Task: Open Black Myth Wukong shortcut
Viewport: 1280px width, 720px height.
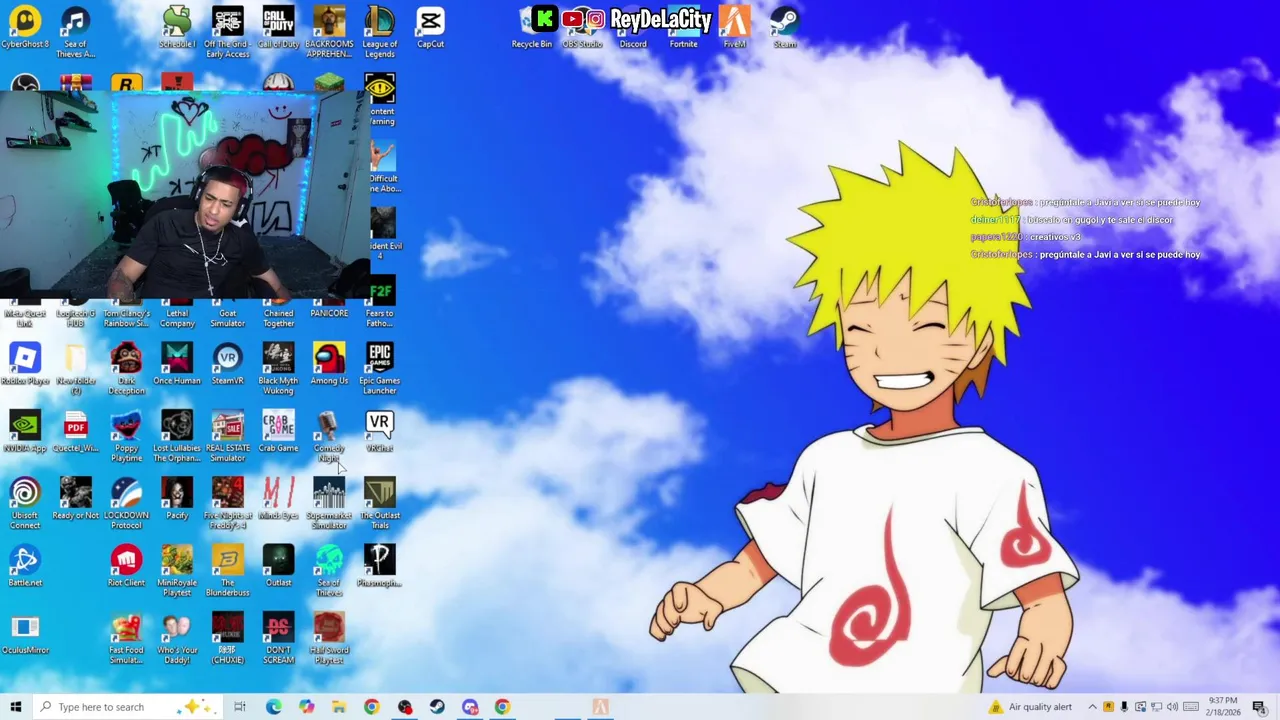Action: [278, 368]
